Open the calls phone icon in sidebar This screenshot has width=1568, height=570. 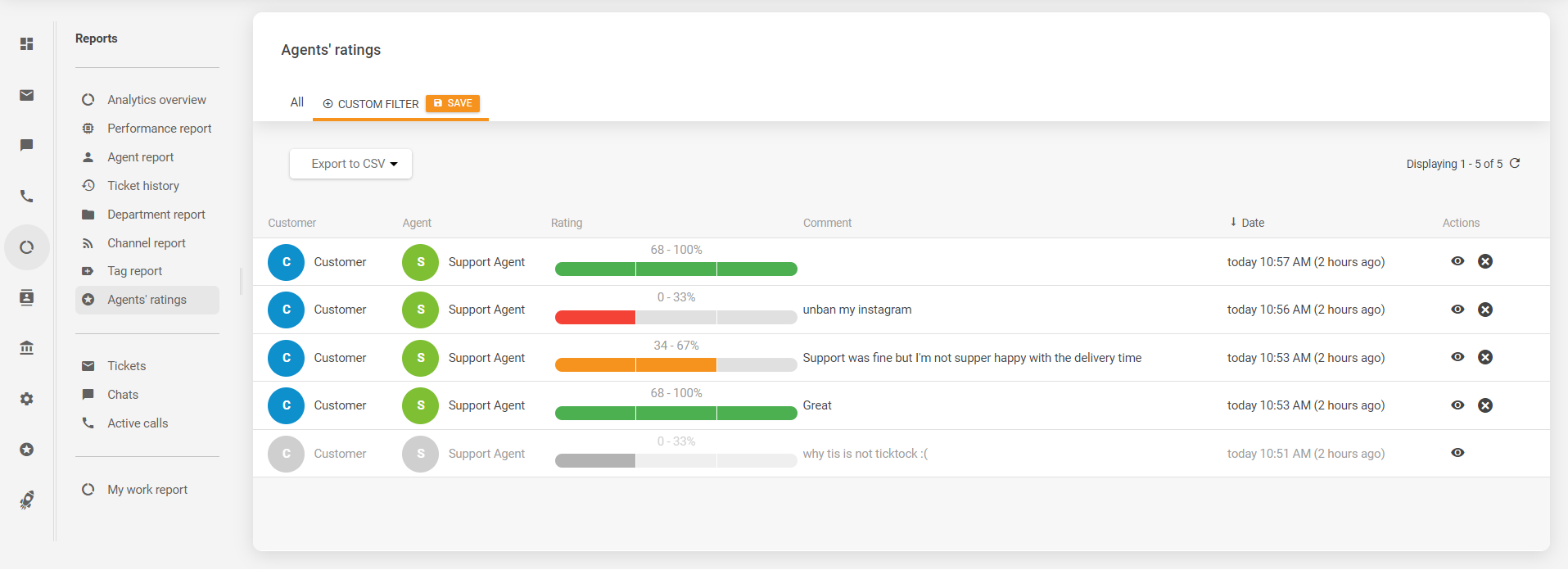(x=27, y=197)
